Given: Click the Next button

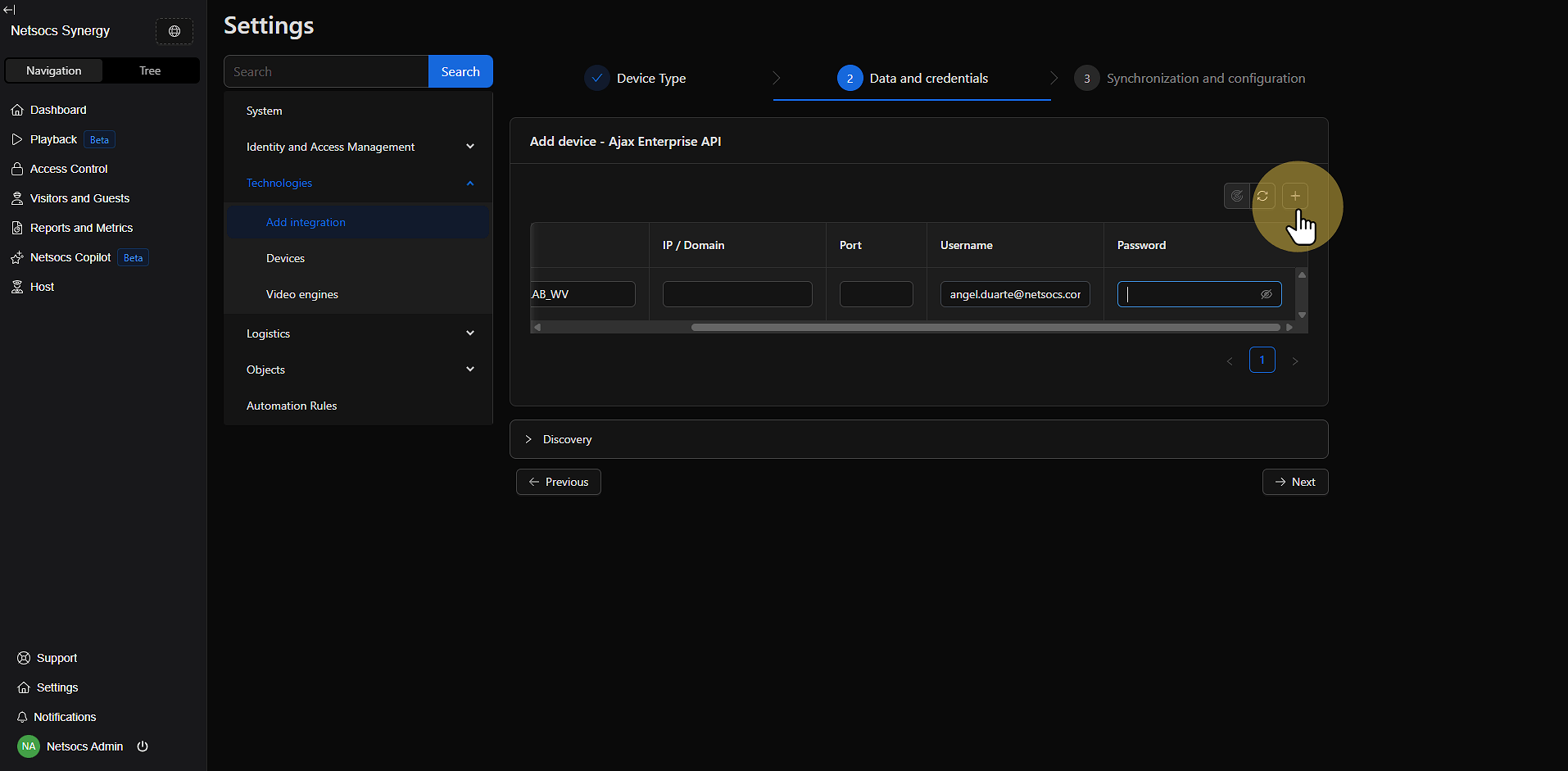Looking at the screenshot, I should tap(1294, 482).
